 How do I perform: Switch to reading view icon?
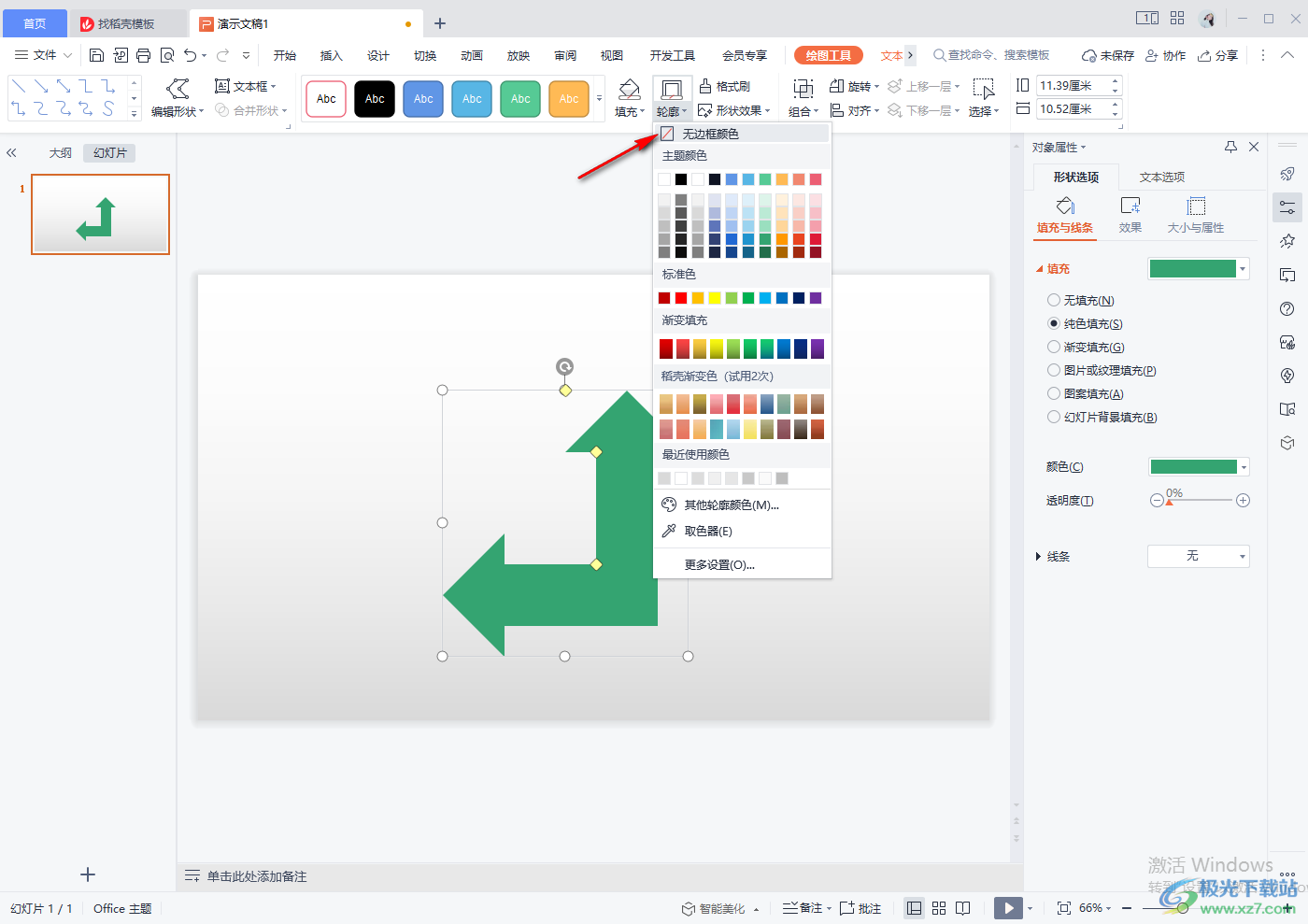tap(963, 908)
